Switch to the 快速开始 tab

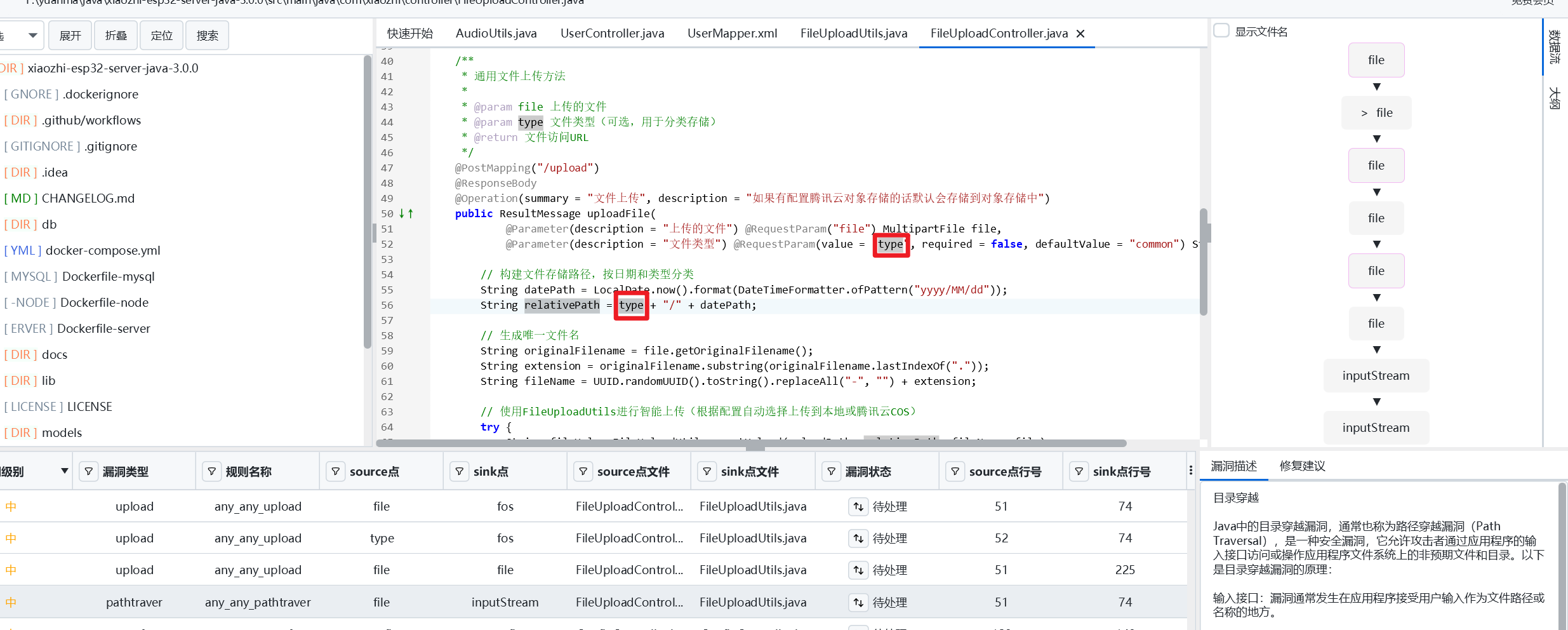pyautogui.click(x=410, y=34)
